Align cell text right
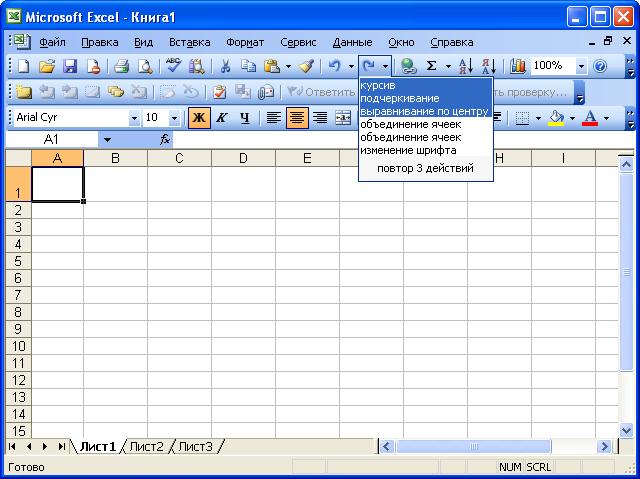This screenshot has height=479, width=640. pos(320,118)
